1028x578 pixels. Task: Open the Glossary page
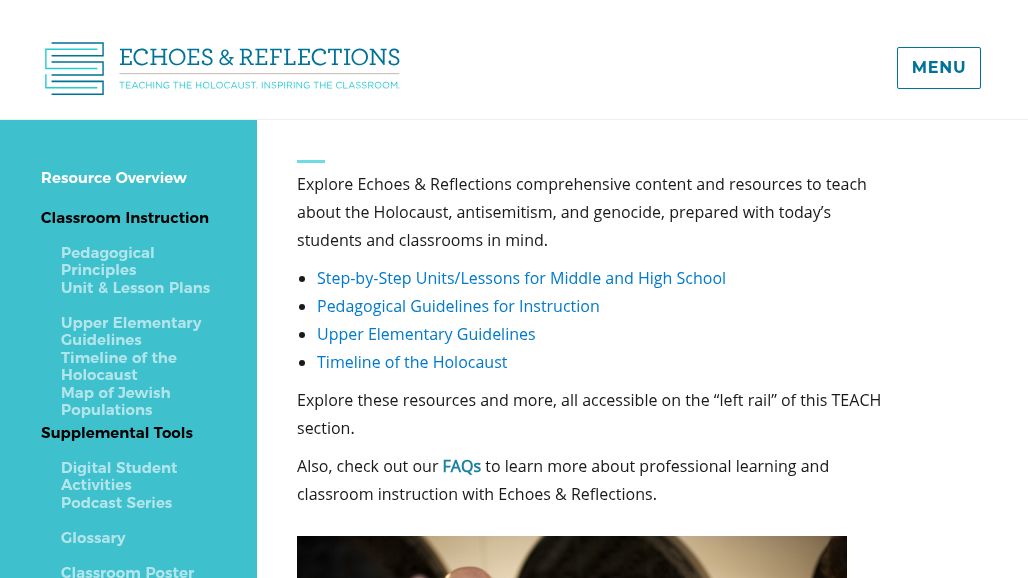[93, 538]
